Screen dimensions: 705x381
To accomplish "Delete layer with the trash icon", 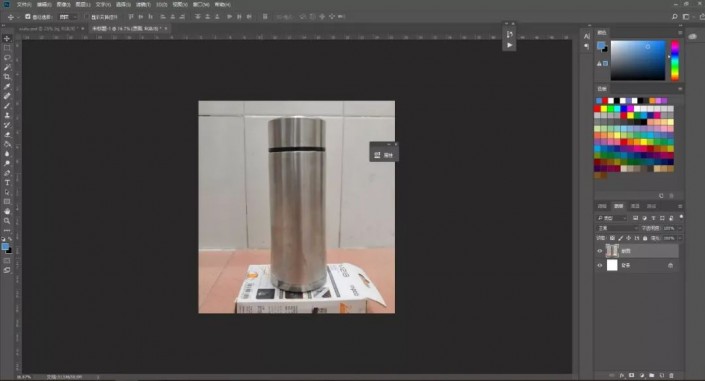I will (x=671, y=375).
